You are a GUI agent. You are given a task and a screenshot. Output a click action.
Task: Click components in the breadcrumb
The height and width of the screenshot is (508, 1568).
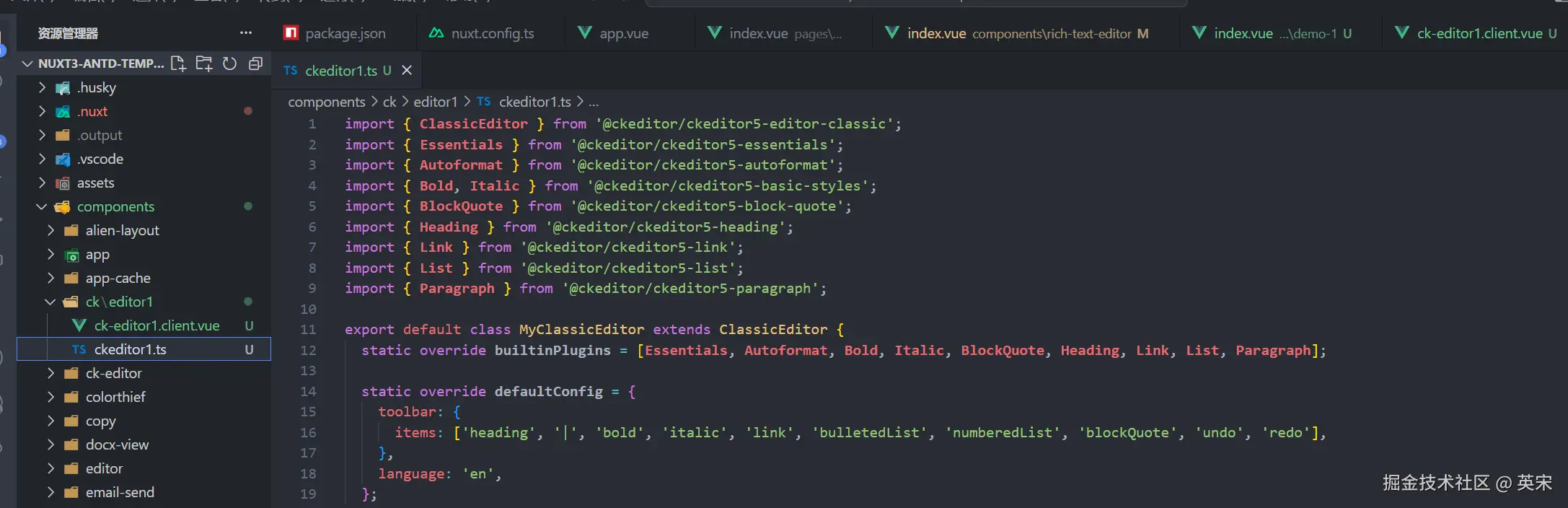[327, 102]
